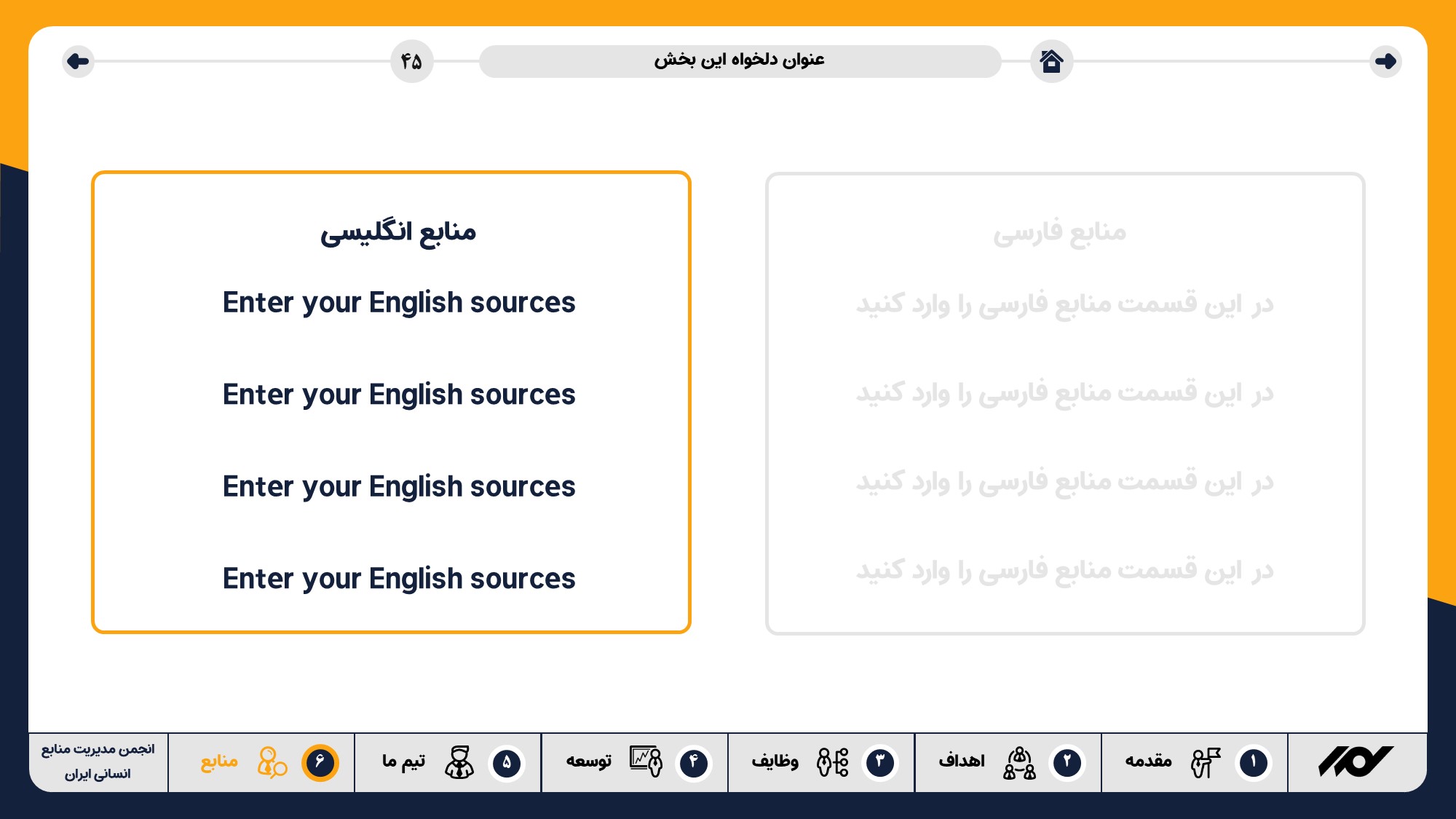
Task: Click the logo in bottom right corner
Action: point(1356,762)
